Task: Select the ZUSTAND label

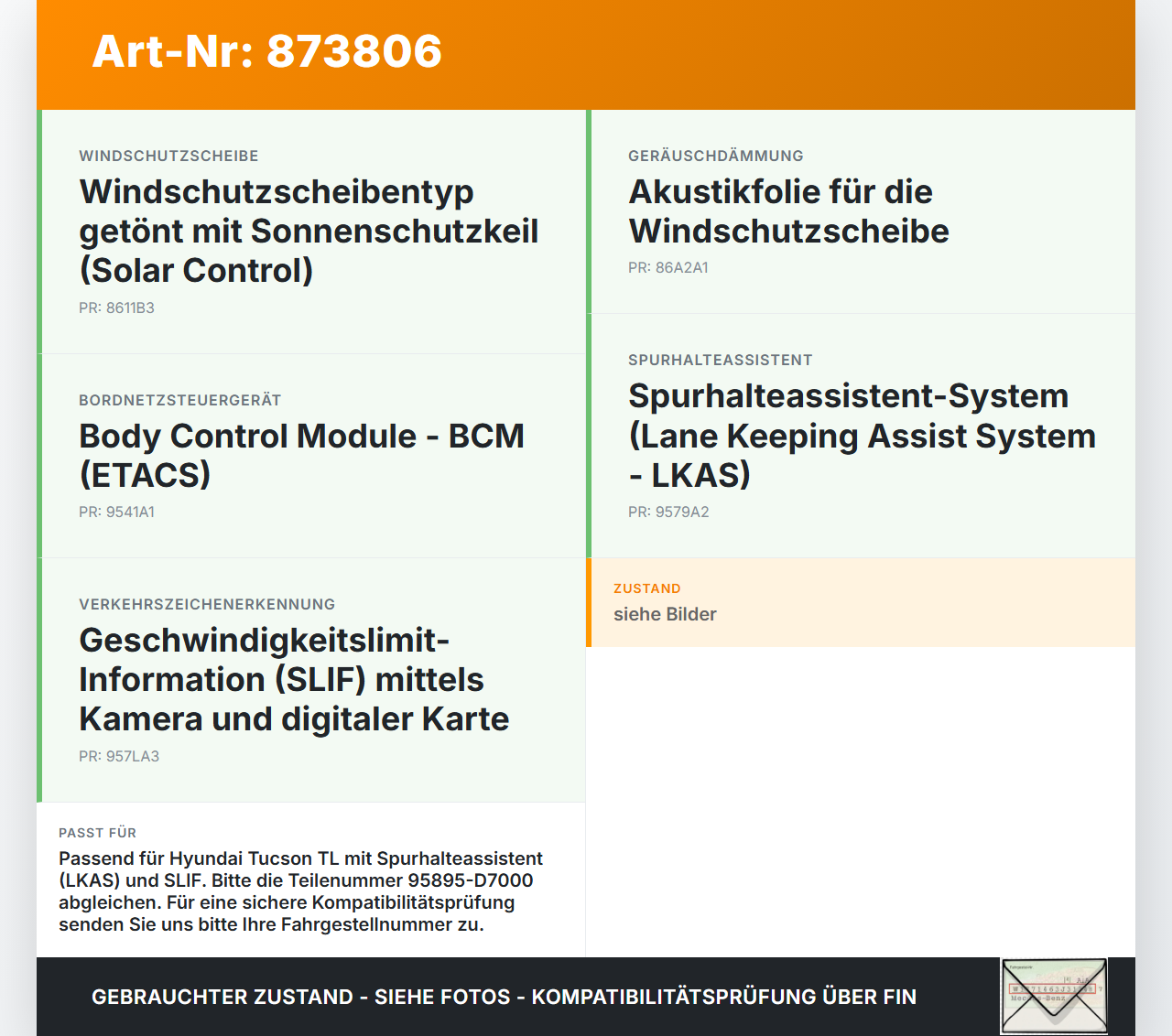Action: 647,588
